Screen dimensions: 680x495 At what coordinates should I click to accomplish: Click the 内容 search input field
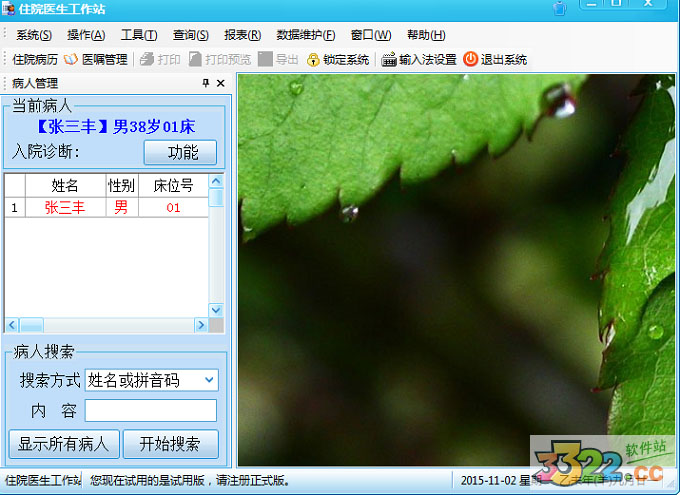tap(150, 411)
